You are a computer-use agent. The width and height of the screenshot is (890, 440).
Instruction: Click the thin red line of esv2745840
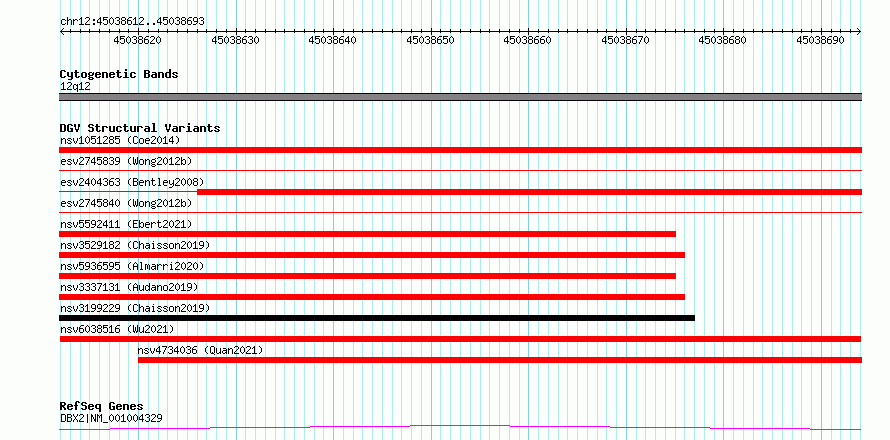[460, 212]
